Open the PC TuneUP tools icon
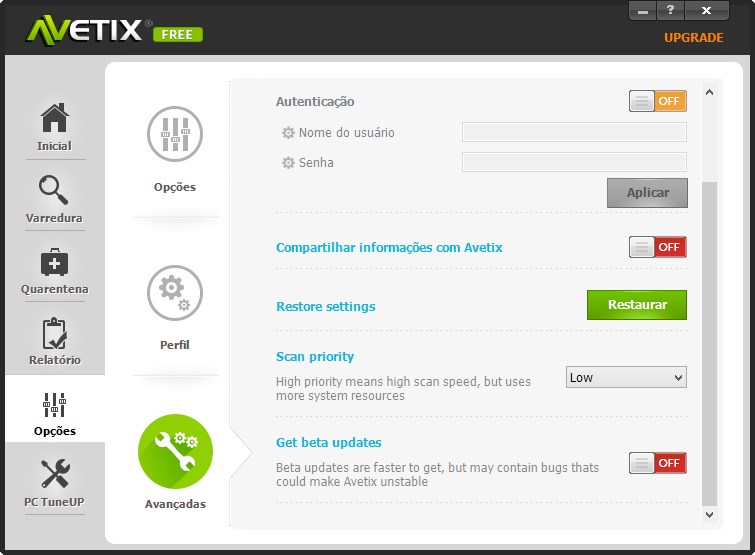The width and height of the screenshot is (755, 555). [55, 474]
